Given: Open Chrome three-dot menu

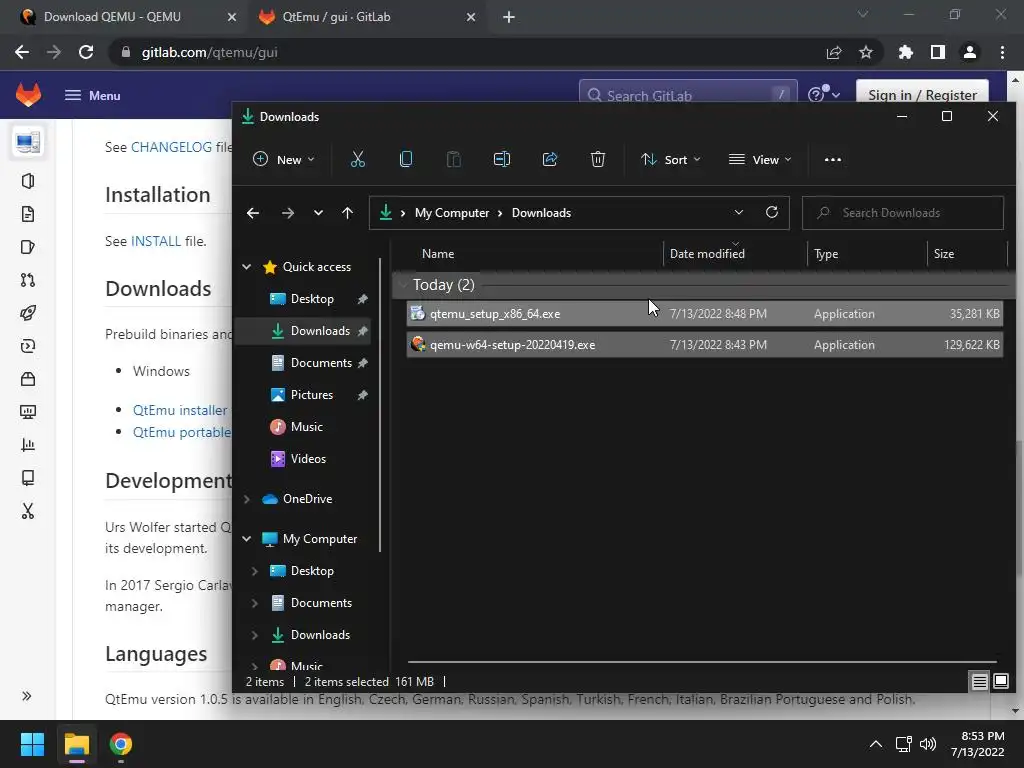Looking at the screenshot, I should (1002, 52).
